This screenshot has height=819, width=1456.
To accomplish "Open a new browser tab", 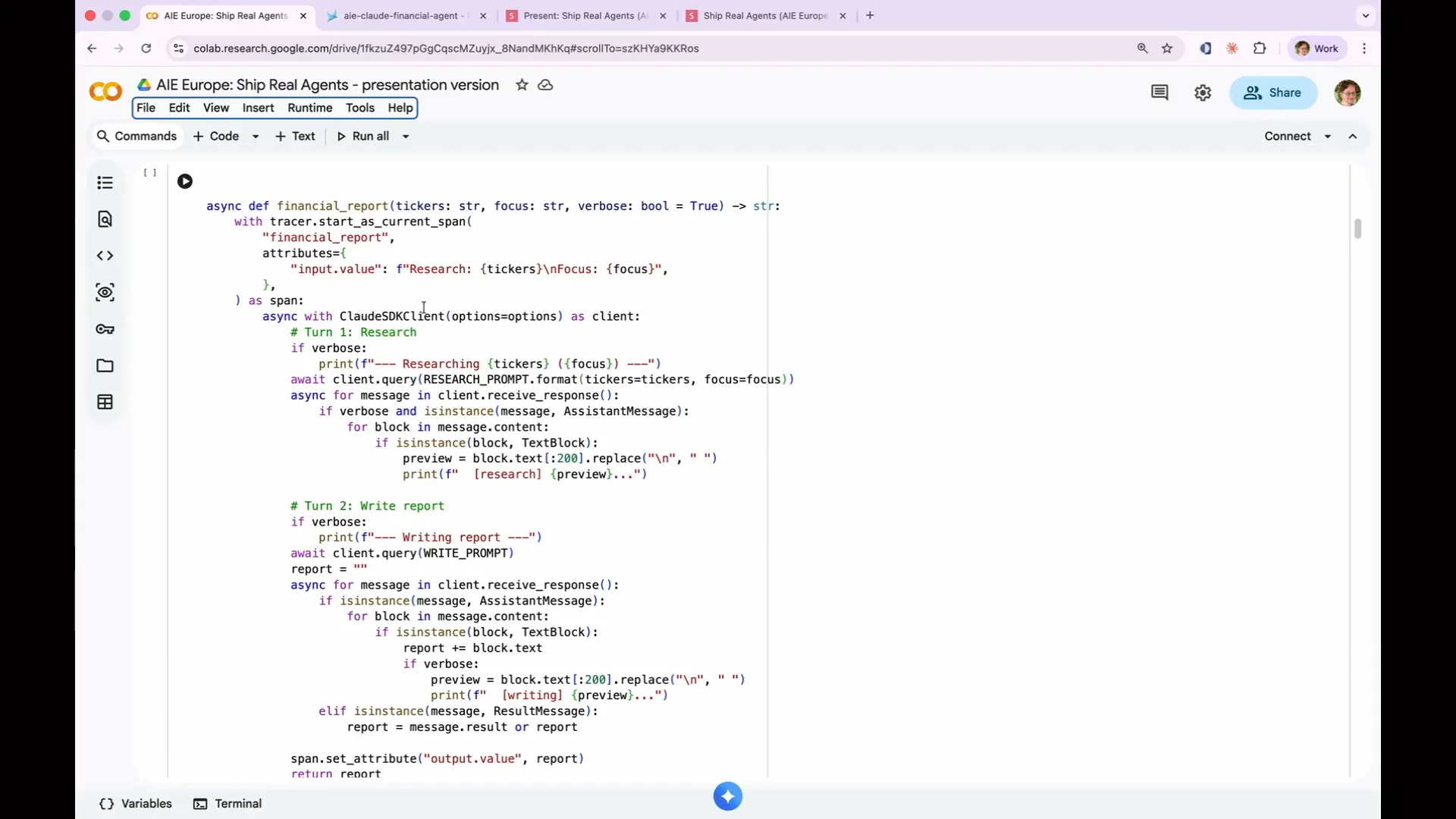I will [870, 15].
